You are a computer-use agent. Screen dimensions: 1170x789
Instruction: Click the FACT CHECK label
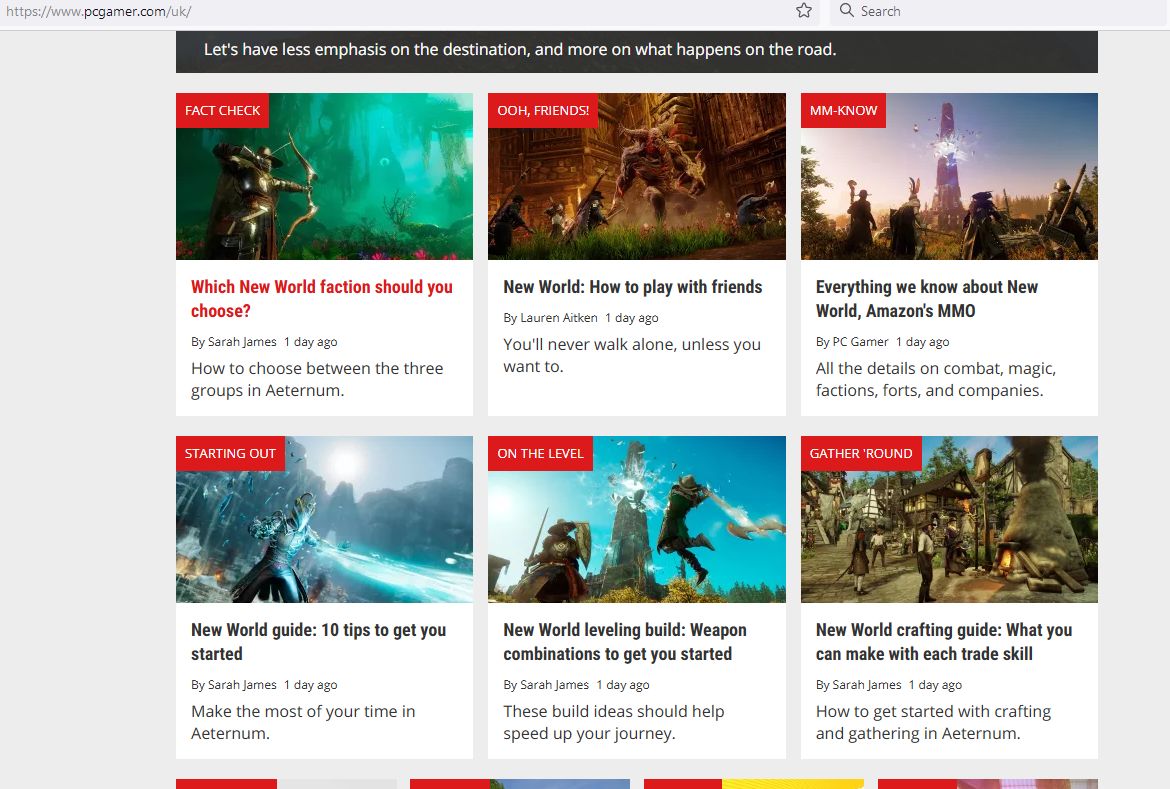pos(222,110)
